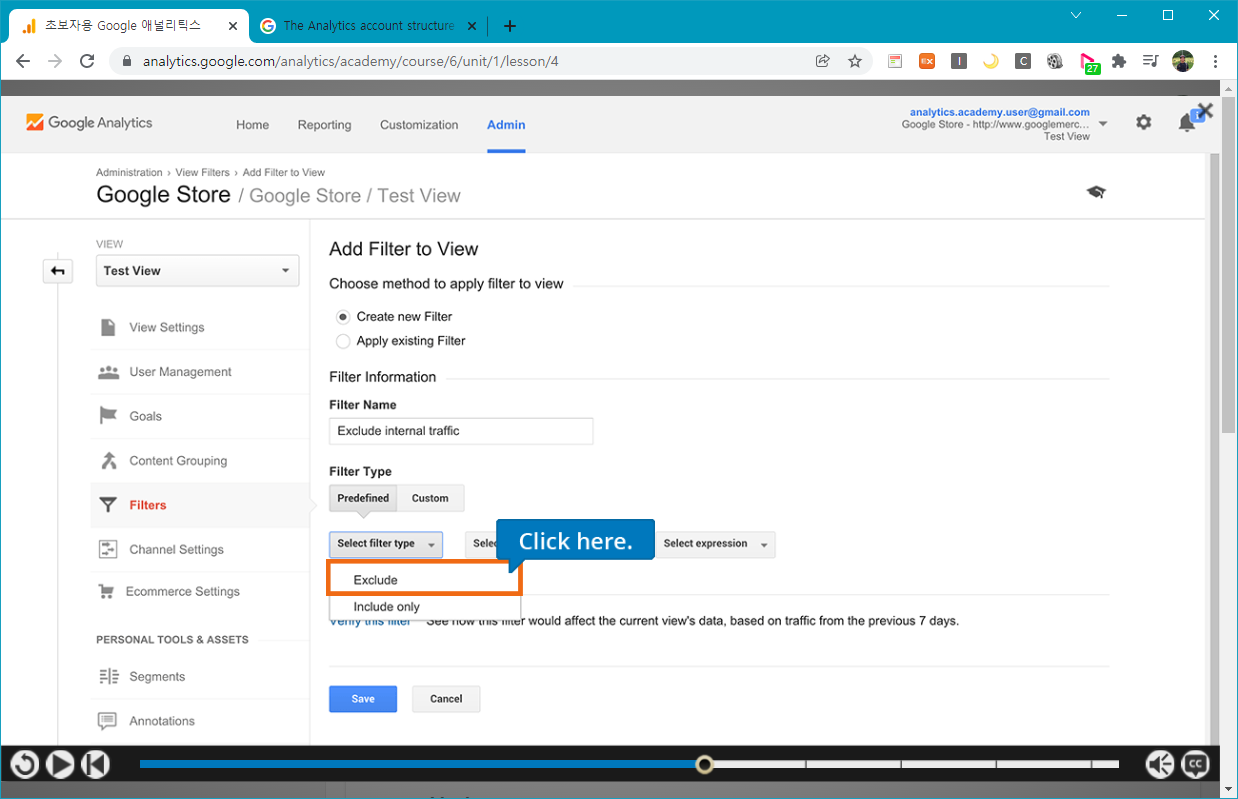Choose Include only from the filter type list
Image resolution: width=1238 pixels, height=799 pixels.
click(x=425, y=607)
